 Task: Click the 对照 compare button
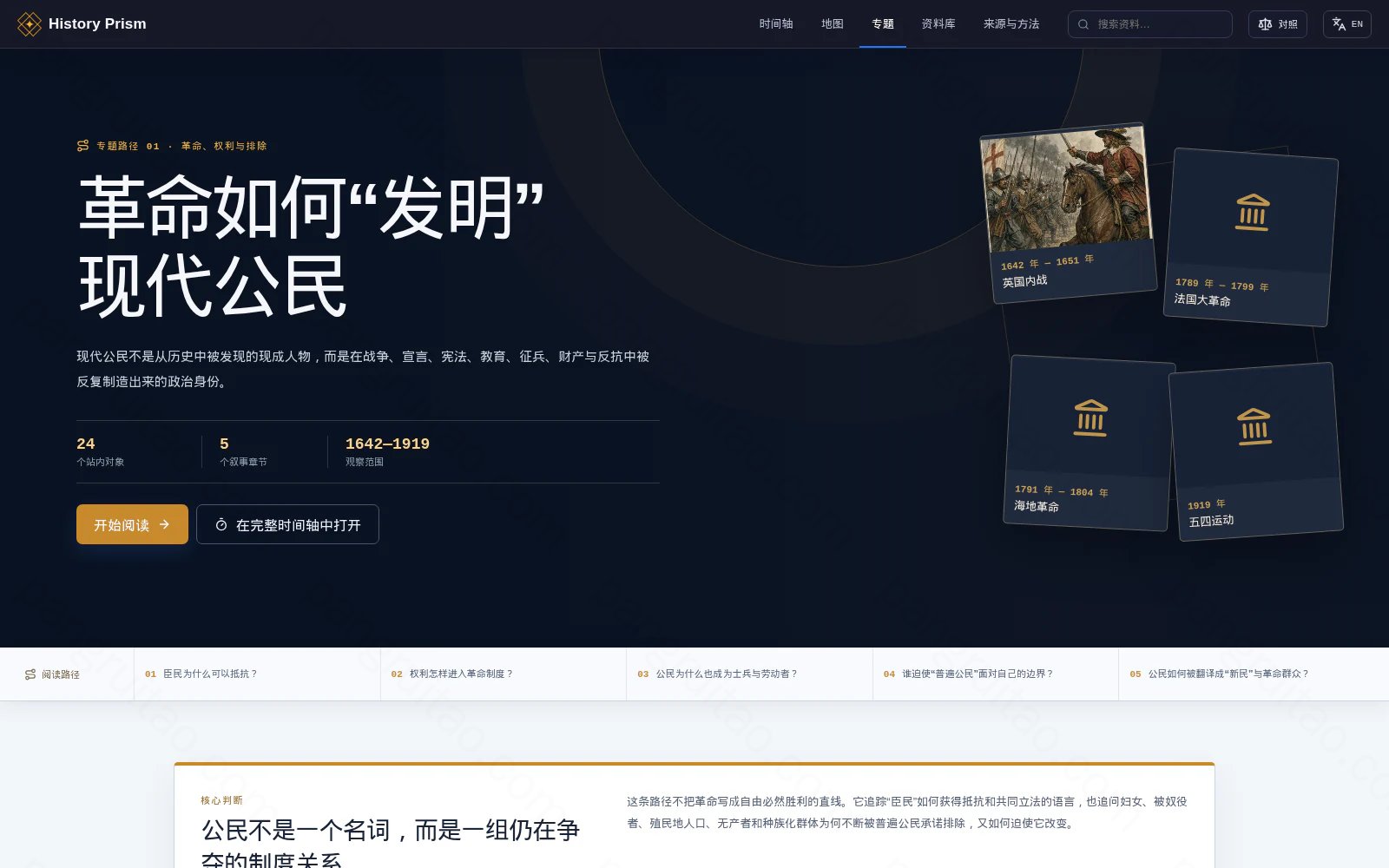tap(1278, 24)
